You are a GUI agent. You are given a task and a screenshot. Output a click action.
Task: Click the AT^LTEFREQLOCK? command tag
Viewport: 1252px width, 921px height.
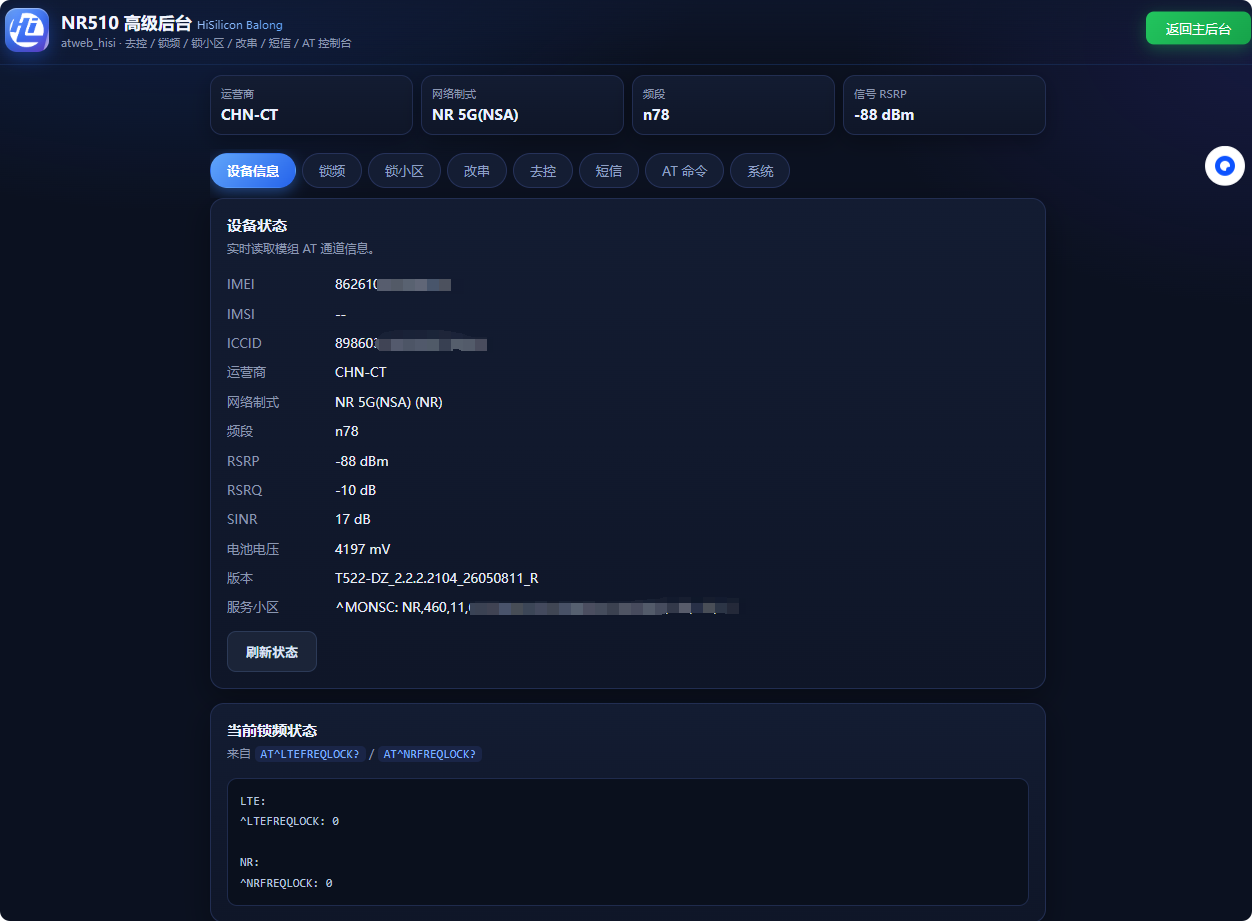[310, 754]
